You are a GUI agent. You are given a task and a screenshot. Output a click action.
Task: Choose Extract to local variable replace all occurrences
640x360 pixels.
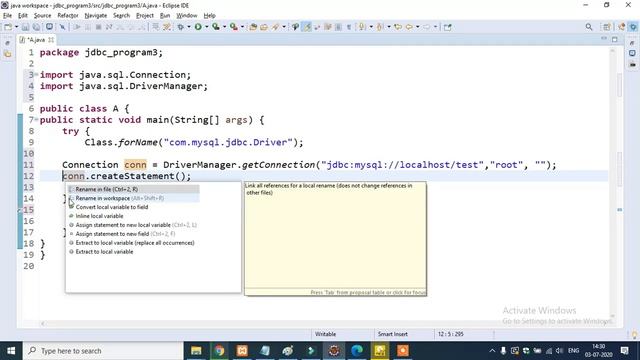(134, 243)
